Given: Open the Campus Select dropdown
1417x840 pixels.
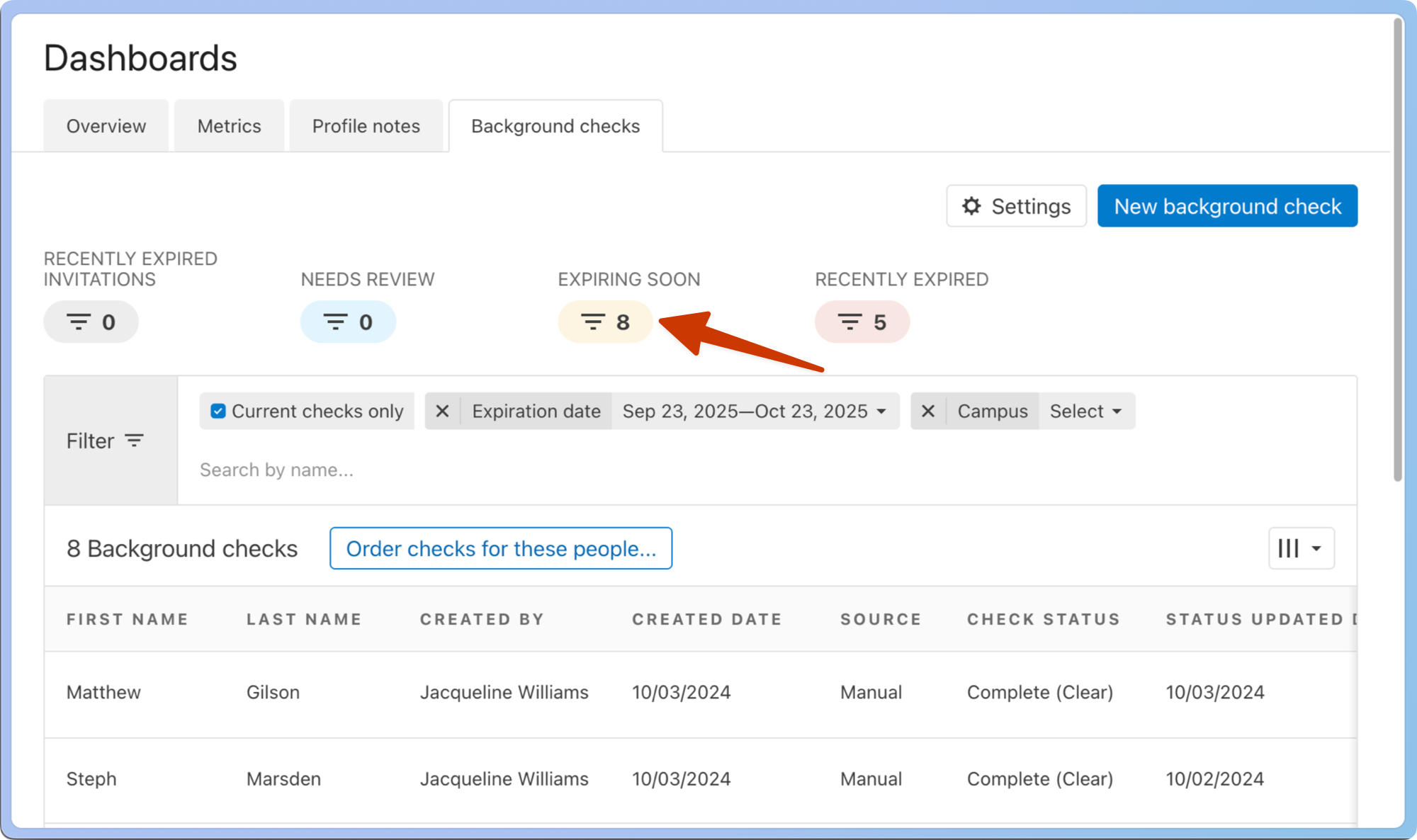Looking at the screenshot, I should tap(1085, 412).
